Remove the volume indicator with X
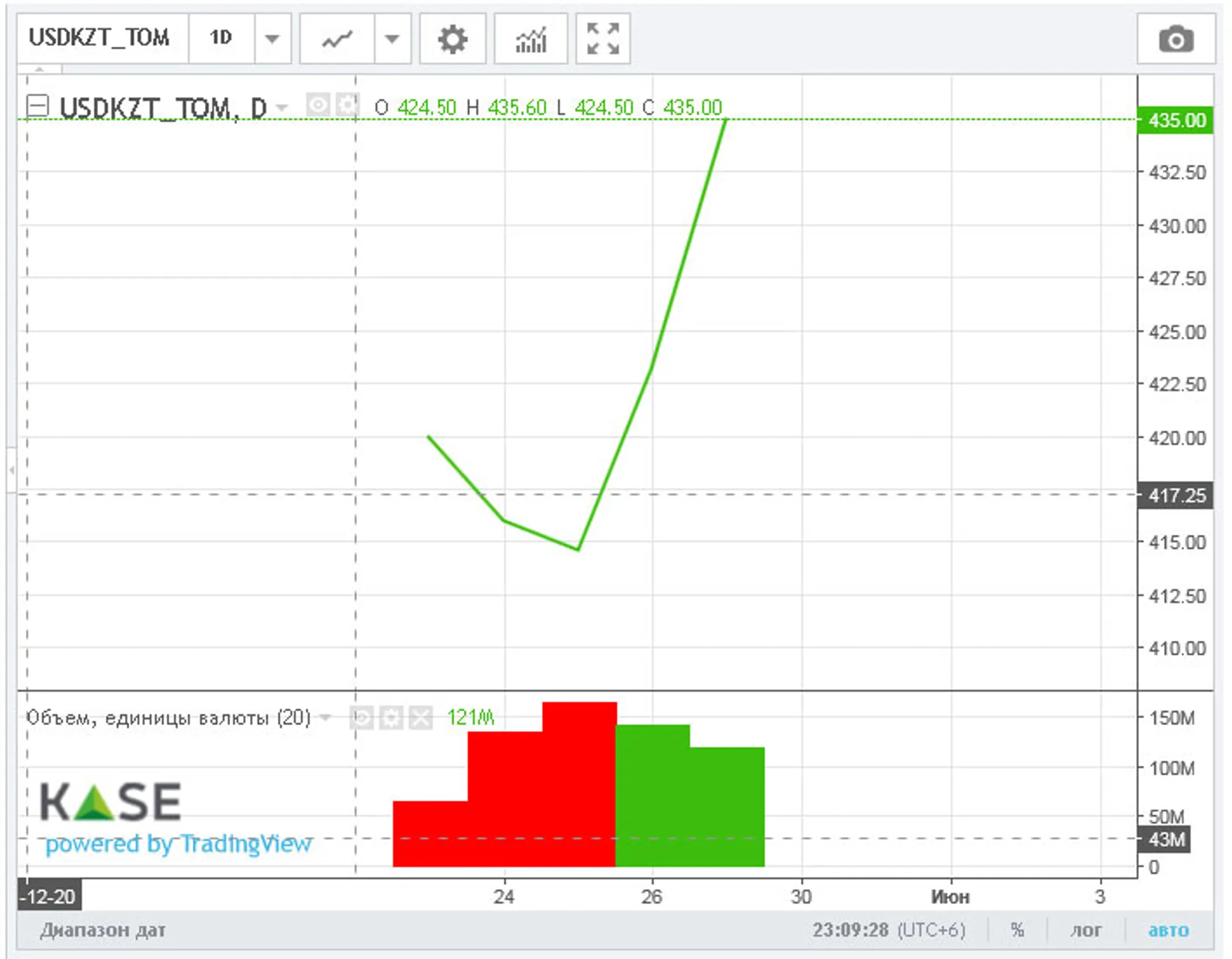This screenshot has height=959, width=1232. click(x=422, y=717)
